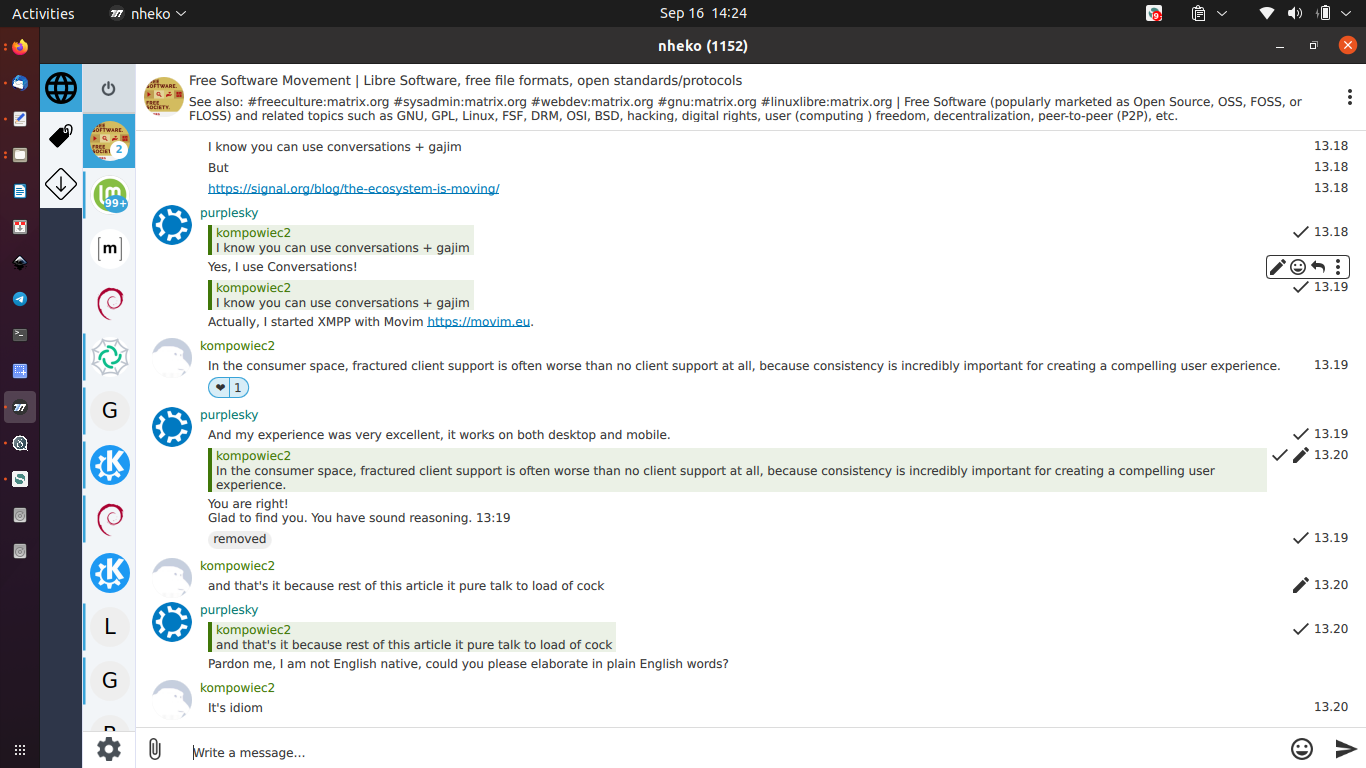Screen dimensions: 1366x768
Task: Launch Thunderbird from the dock
Action: 20,83
